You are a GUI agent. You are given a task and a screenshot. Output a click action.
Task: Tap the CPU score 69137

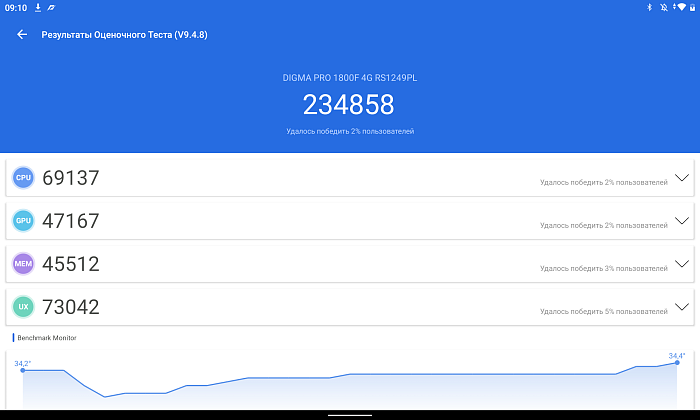coord(71,178)
